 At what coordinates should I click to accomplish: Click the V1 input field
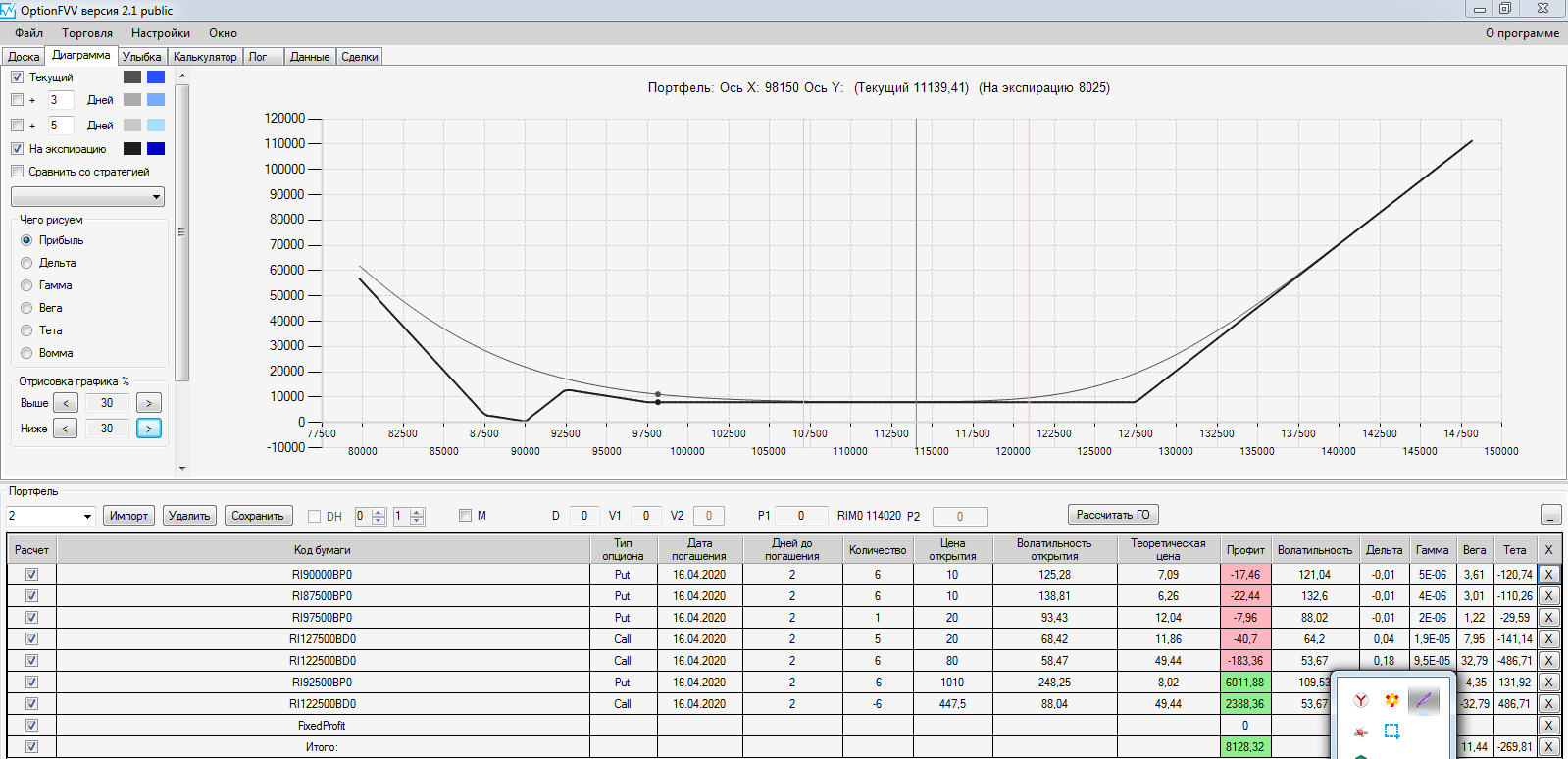point(645,516)
